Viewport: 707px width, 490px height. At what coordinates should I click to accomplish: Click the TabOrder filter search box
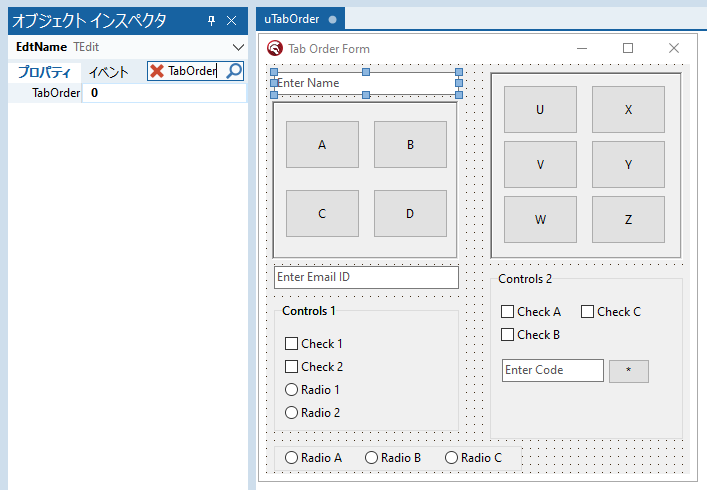tap(195, 71)
